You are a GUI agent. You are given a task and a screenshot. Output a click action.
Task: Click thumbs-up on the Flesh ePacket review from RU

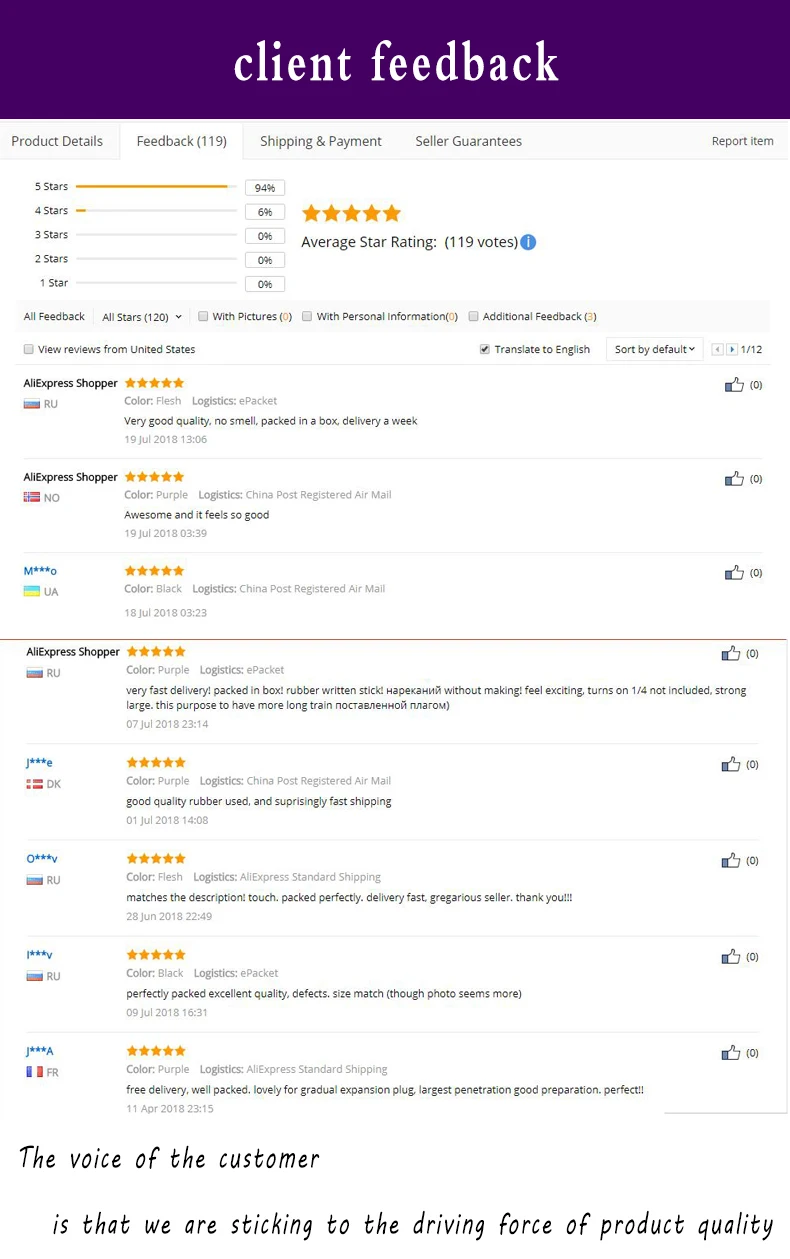click(x=734, y=384)
